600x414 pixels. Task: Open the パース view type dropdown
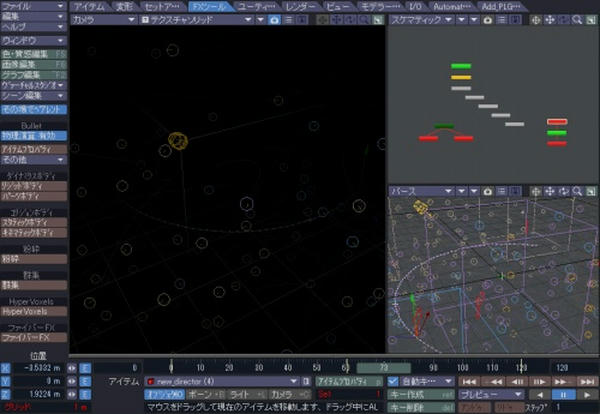(x=422, y=191)
